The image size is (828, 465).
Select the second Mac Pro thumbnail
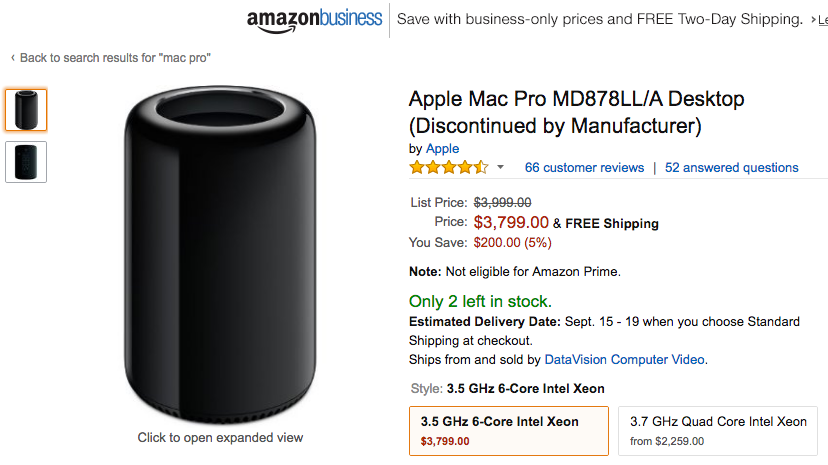click(26, 161)
